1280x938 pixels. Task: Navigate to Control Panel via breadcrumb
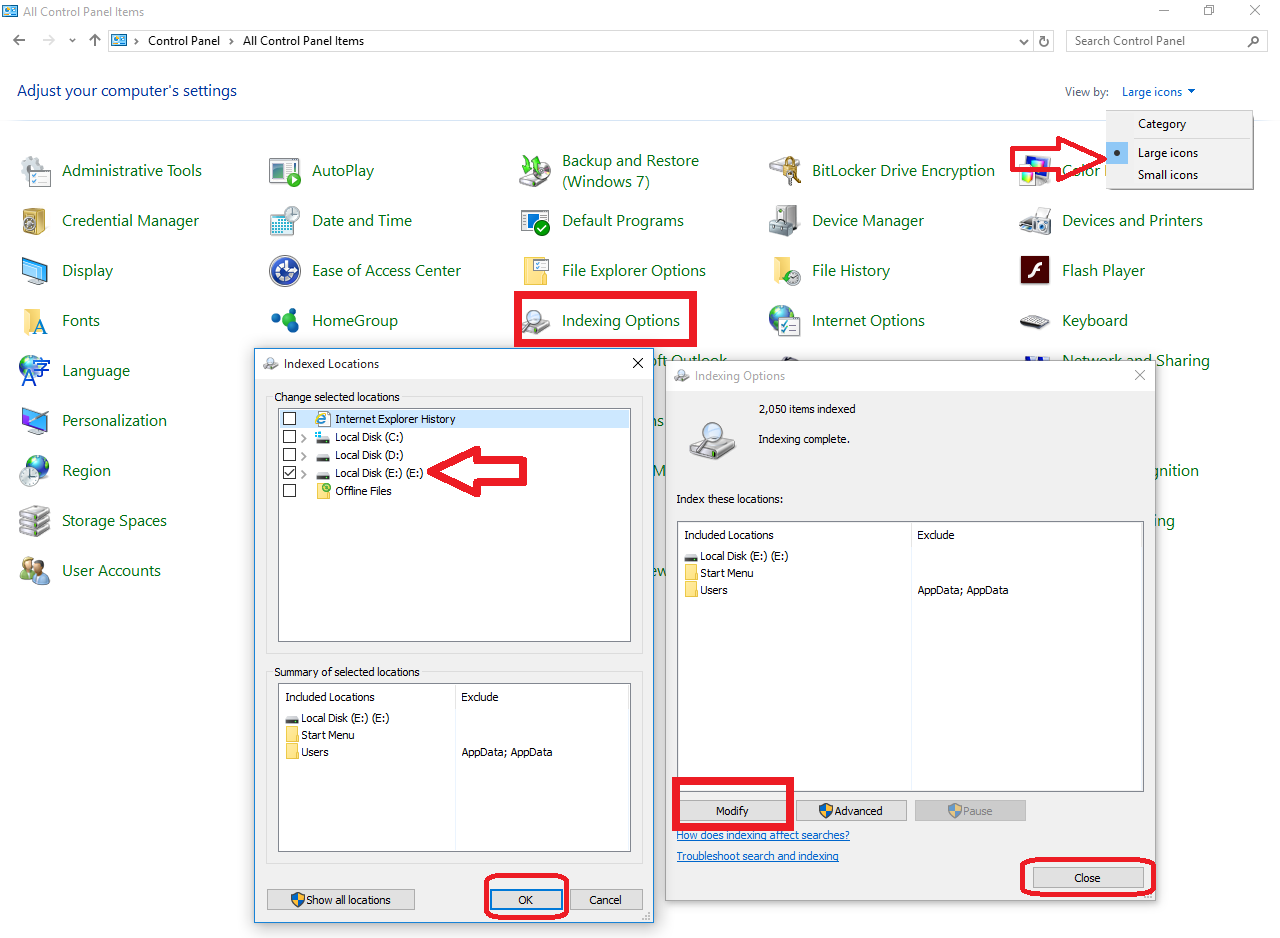tap(184, 40)
